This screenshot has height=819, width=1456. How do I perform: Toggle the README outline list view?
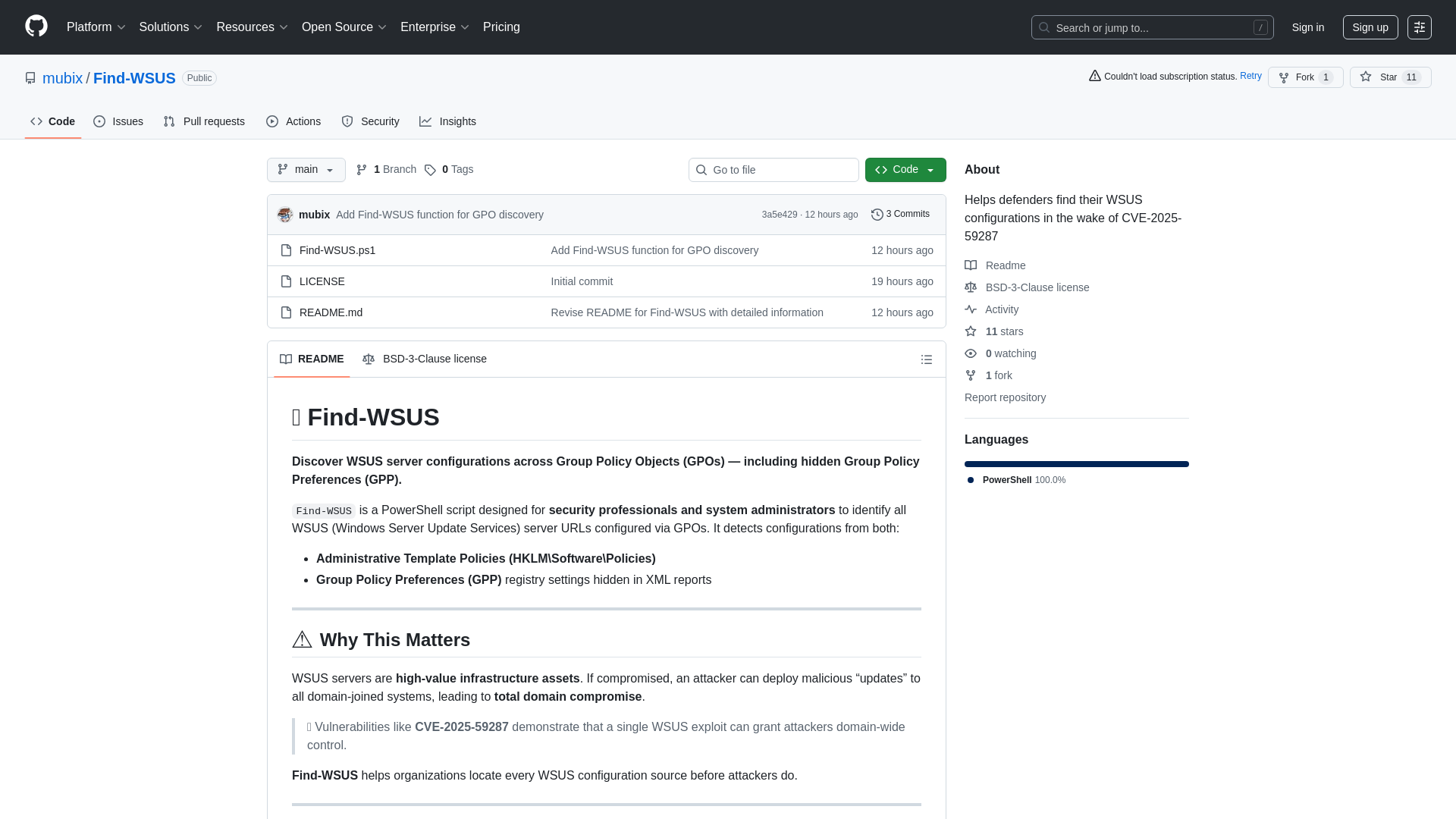point(926,359)
